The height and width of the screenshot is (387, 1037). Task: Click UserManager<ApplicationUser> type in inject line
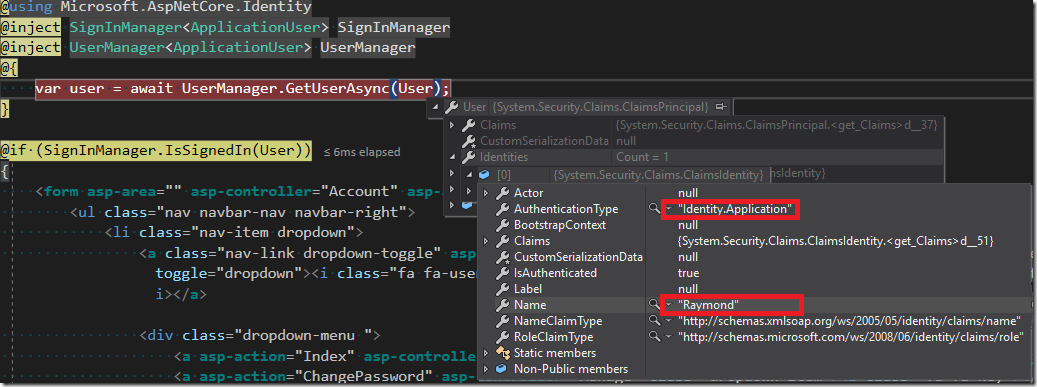coord(191,48)
